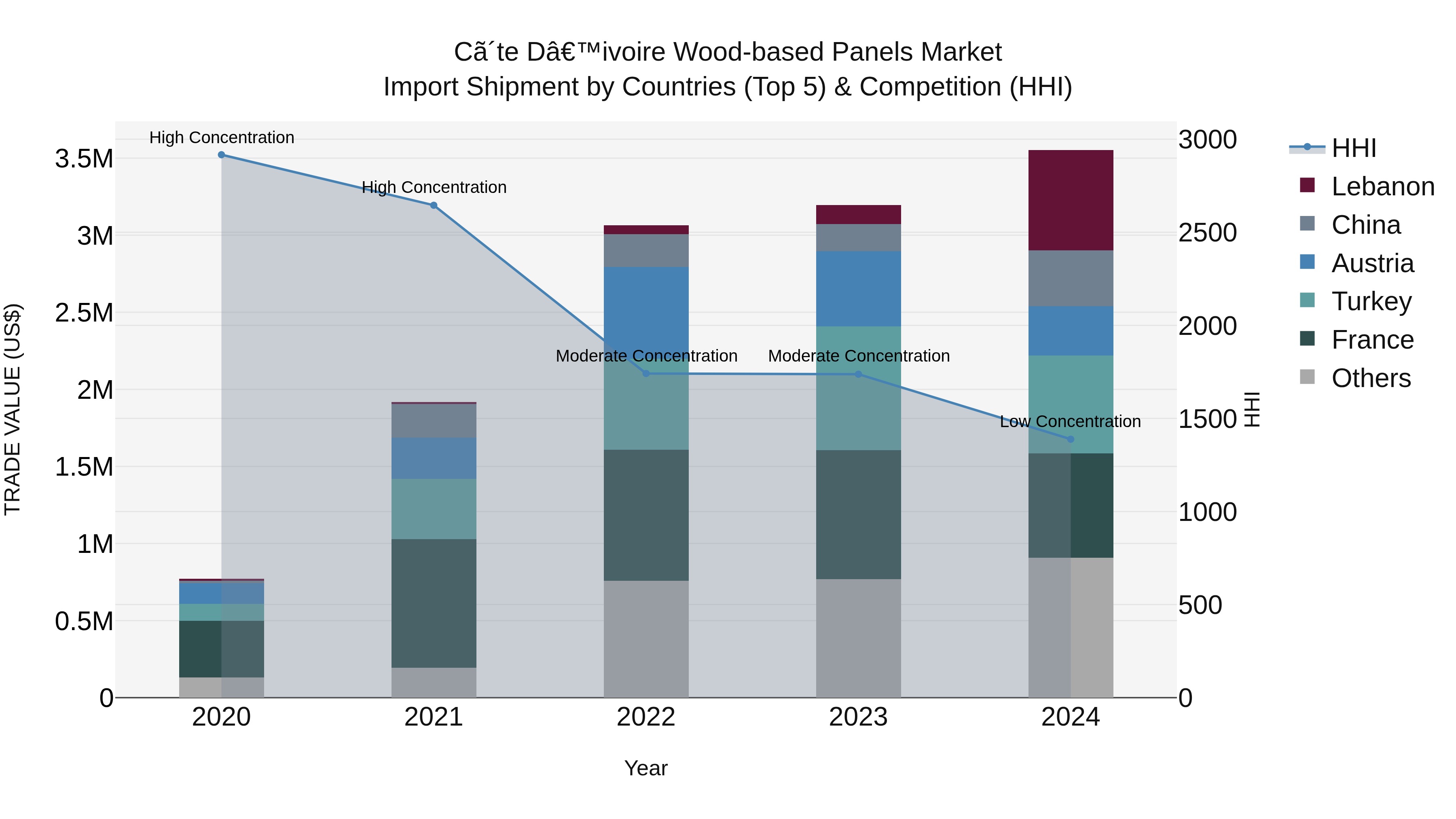Screen dimensions: 1456x819
Task: Click the 'TRADE VALUE (US$)' axis title
Action: [x=13, y=409]
